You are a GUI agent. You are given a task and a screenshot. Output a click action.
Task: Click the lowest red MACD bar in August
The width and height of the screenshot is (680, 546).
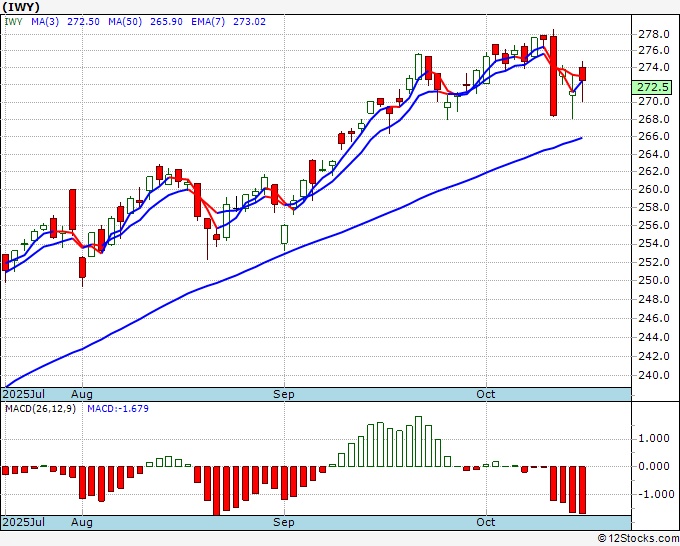(x=216, y=490)
